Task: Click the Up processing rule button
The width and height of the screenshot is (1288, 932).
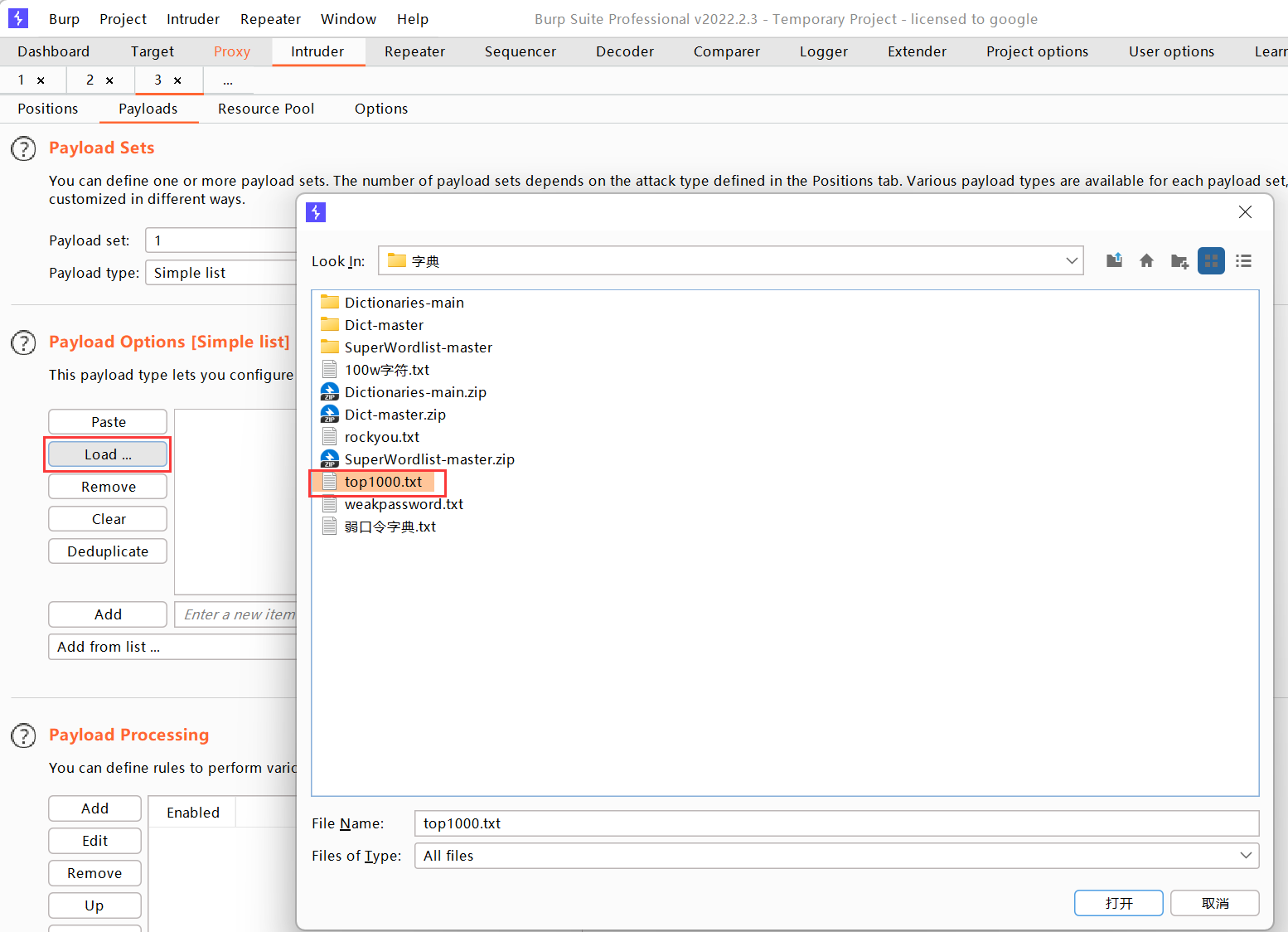Action: tap(94, 905)
